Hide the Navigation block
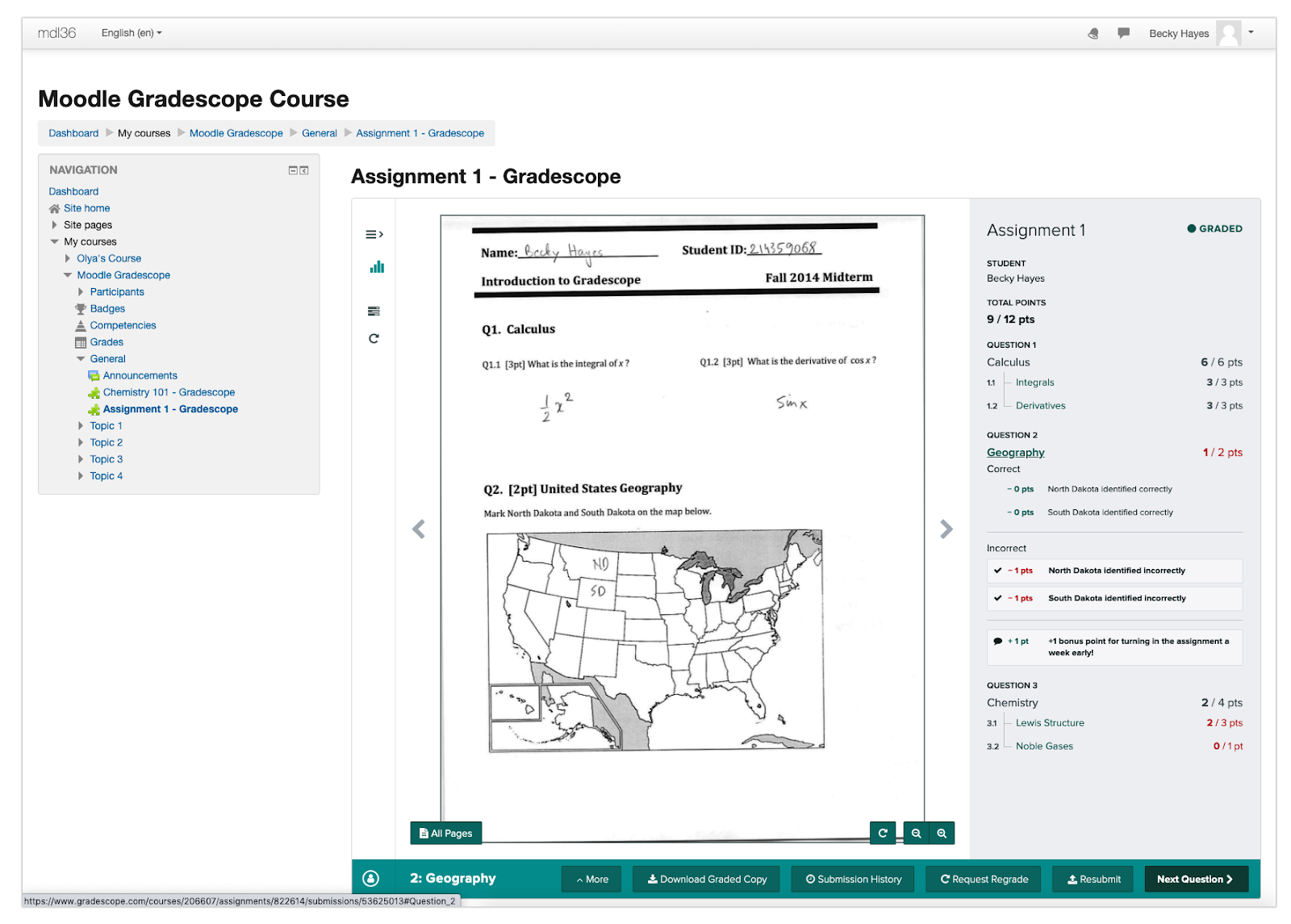The width and height of the screenshot is (1291, 924). pyautogui.click(x=294, y=170)
